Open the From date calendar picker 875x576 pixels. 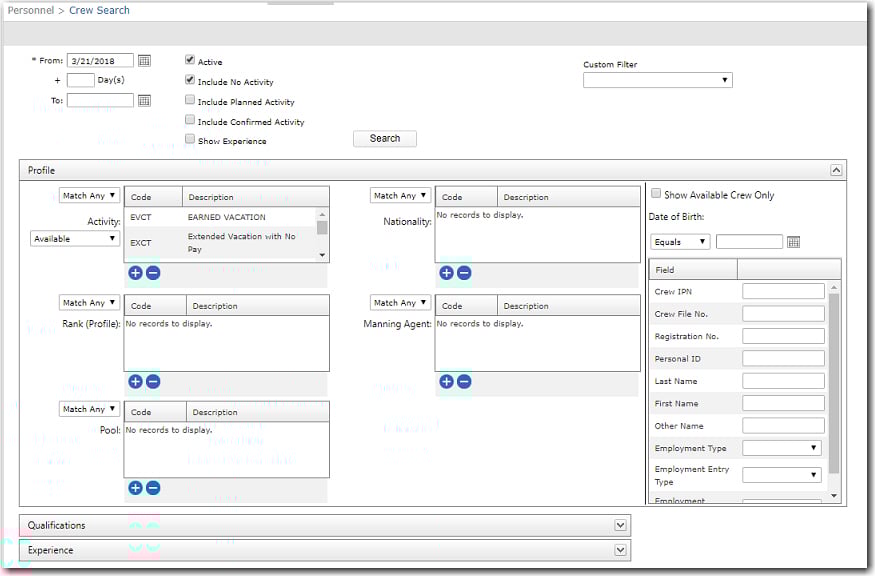point(144,61)
